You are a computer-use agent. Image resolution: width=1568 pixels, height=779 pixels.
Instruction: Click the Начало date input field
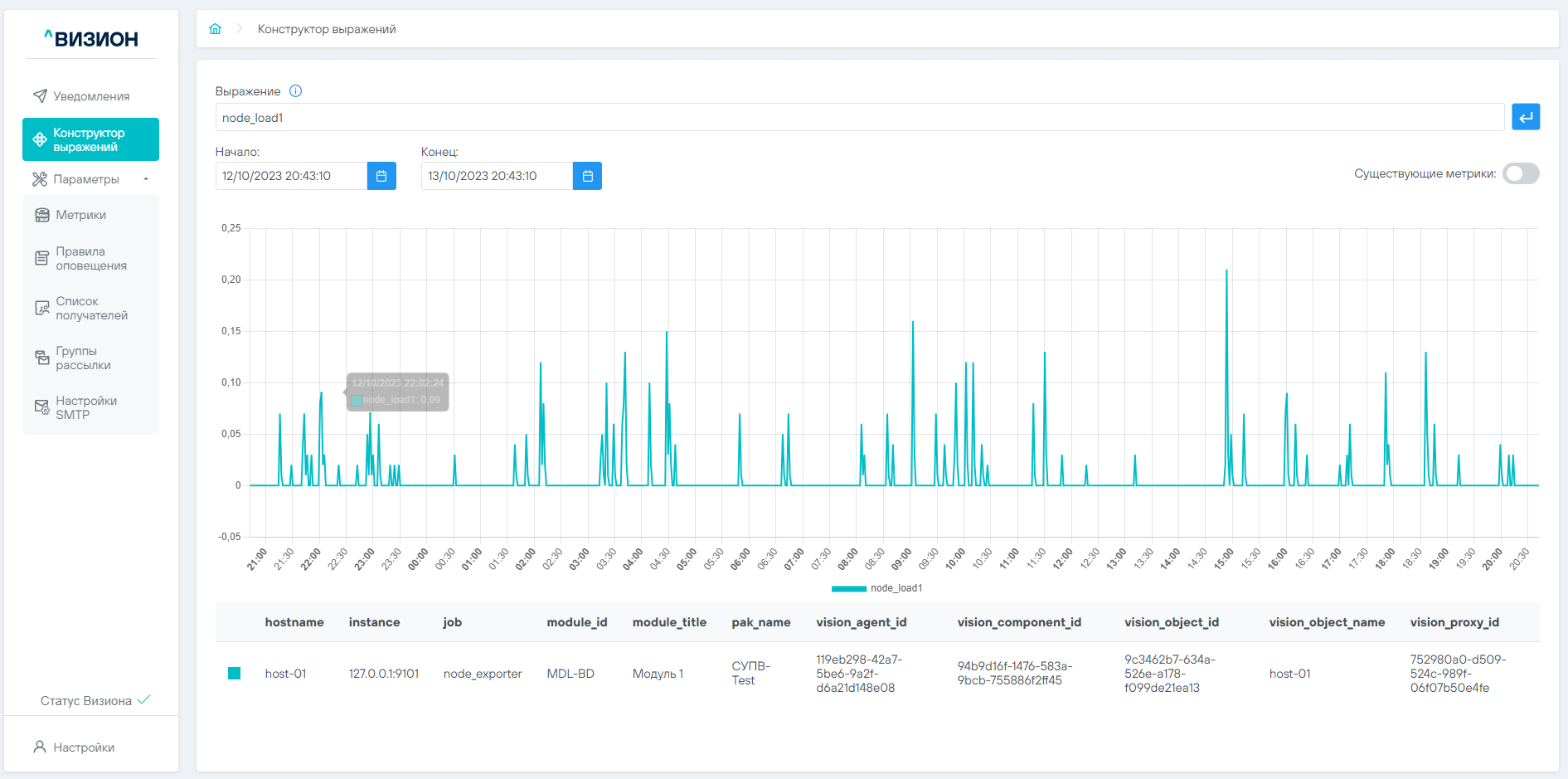click(x=291, y=176)
